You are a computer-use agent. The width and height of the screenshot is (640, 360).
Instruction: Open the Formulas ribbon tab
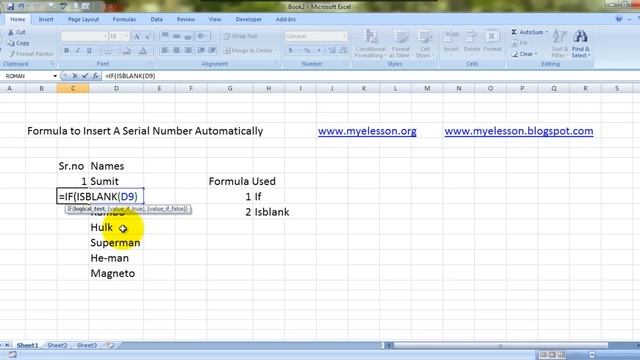124,19
